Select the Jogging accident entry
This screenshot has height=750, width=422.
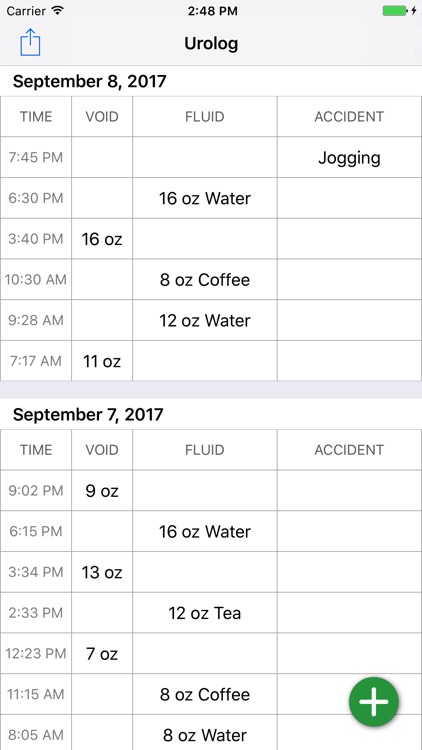[349, 157]
